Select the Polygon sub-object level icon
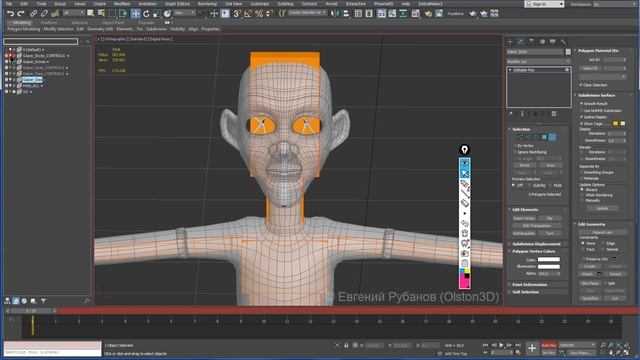640x360 pixels. 544,138
